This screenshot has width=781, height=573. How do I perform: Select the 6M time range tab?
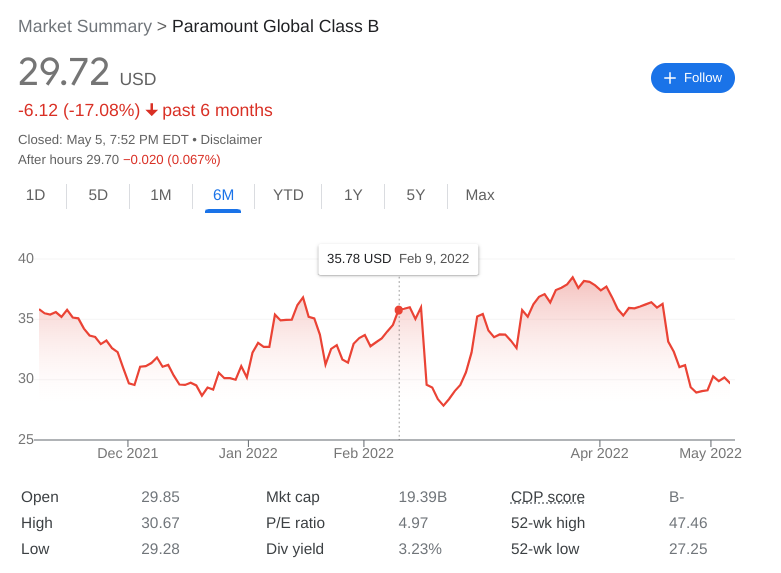coord(223,195)
